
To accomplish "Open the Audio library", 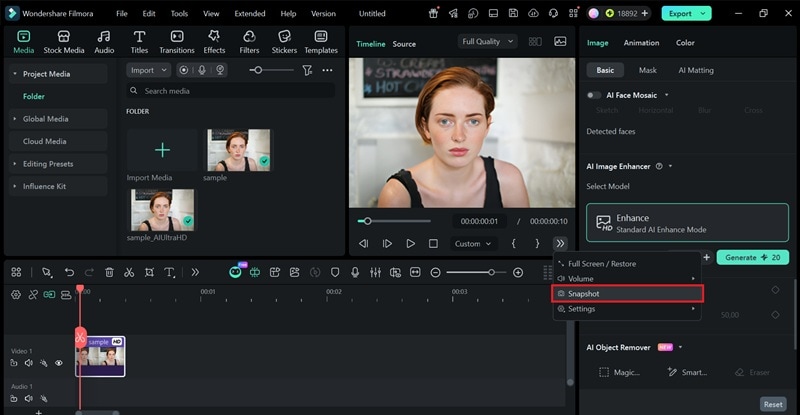I will 104,42.
